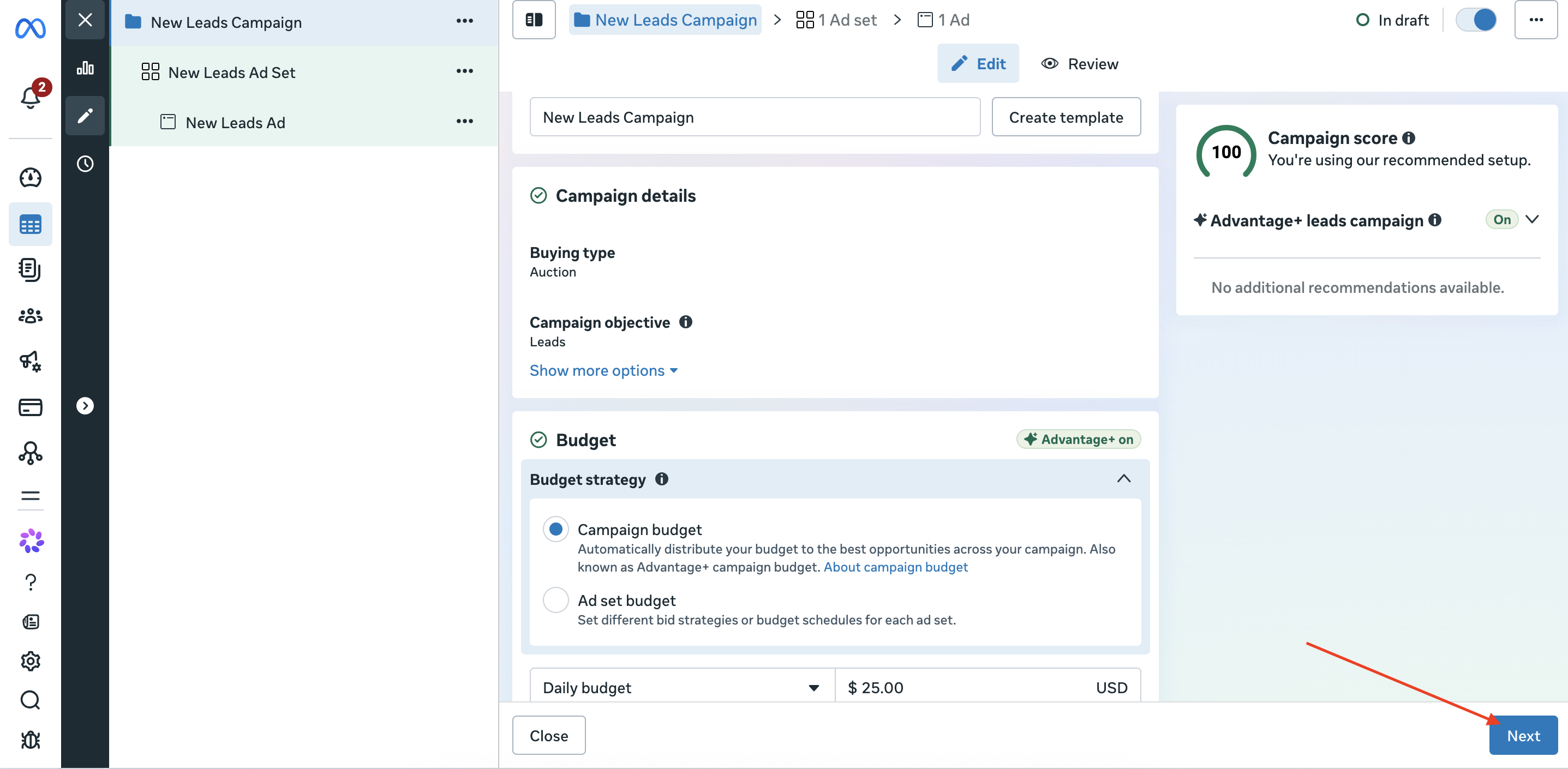Open New Leads Ad more options menu

(x=464, y=121)
